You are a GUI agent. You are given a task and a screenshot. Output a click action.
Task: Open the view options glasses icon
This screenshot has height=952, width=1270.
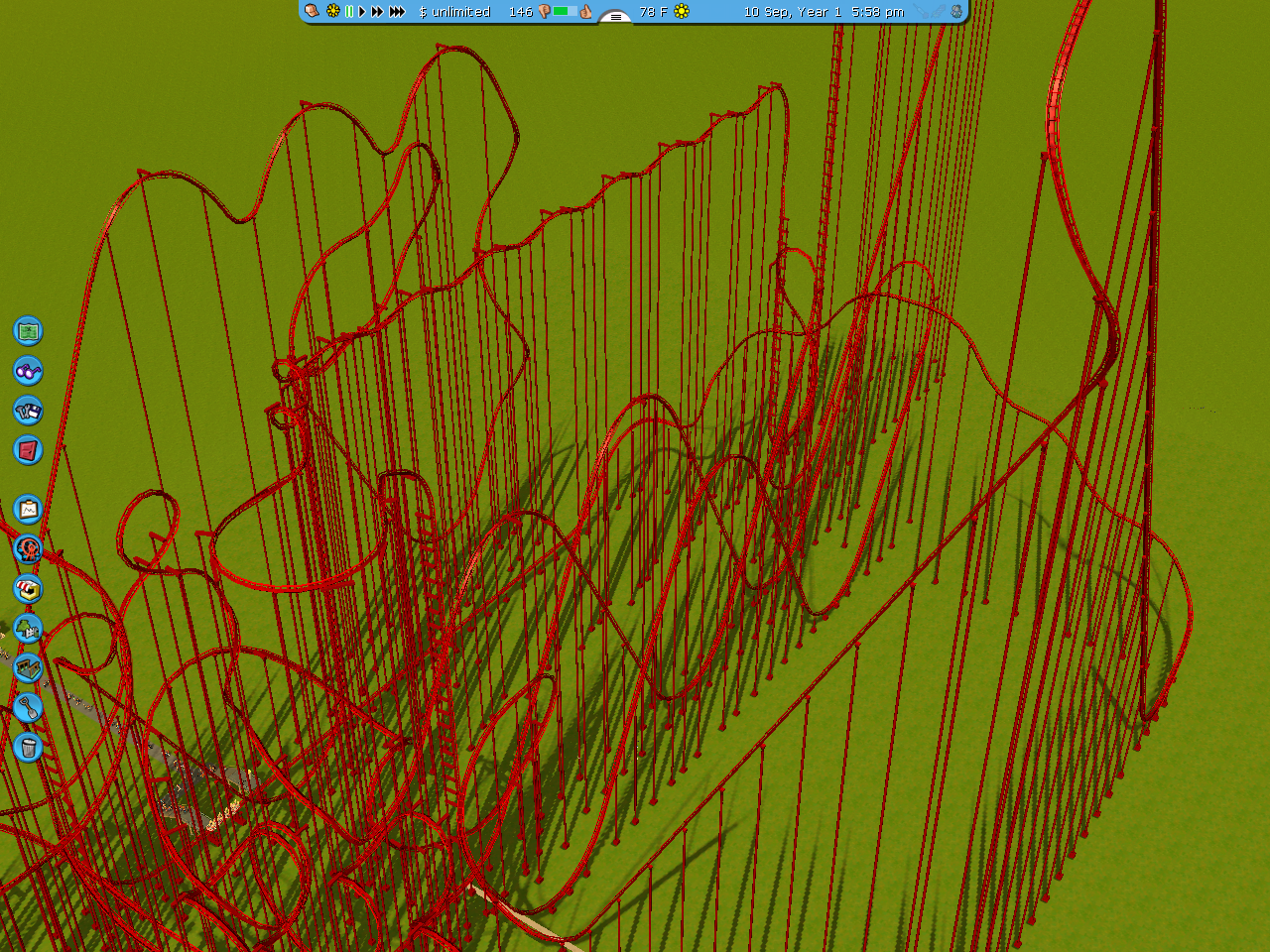[x=28, y=371]
